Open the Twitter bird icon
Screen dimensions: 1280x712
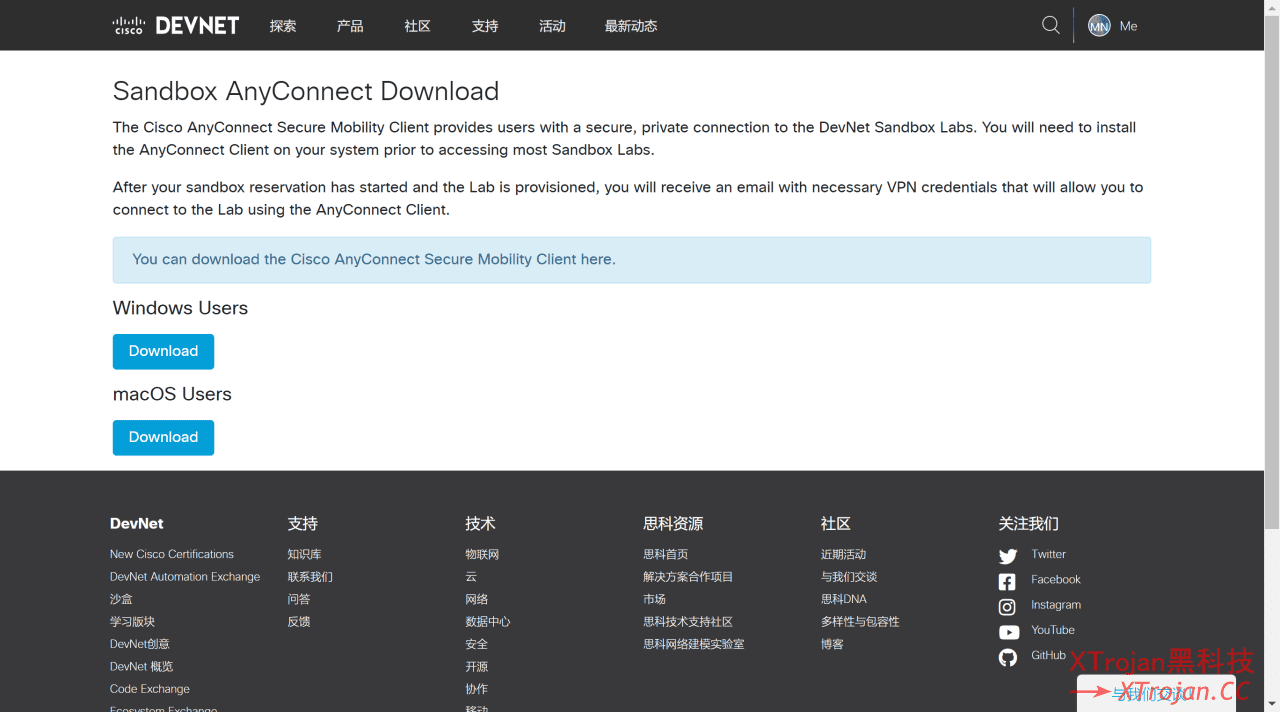tap(1008, 556)
